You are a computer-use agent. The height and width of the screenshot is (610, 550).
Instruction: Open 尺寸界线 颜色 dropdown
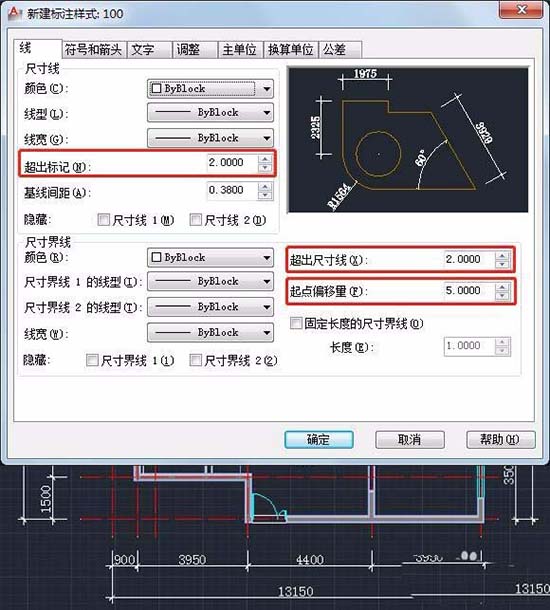coord(210,258)
